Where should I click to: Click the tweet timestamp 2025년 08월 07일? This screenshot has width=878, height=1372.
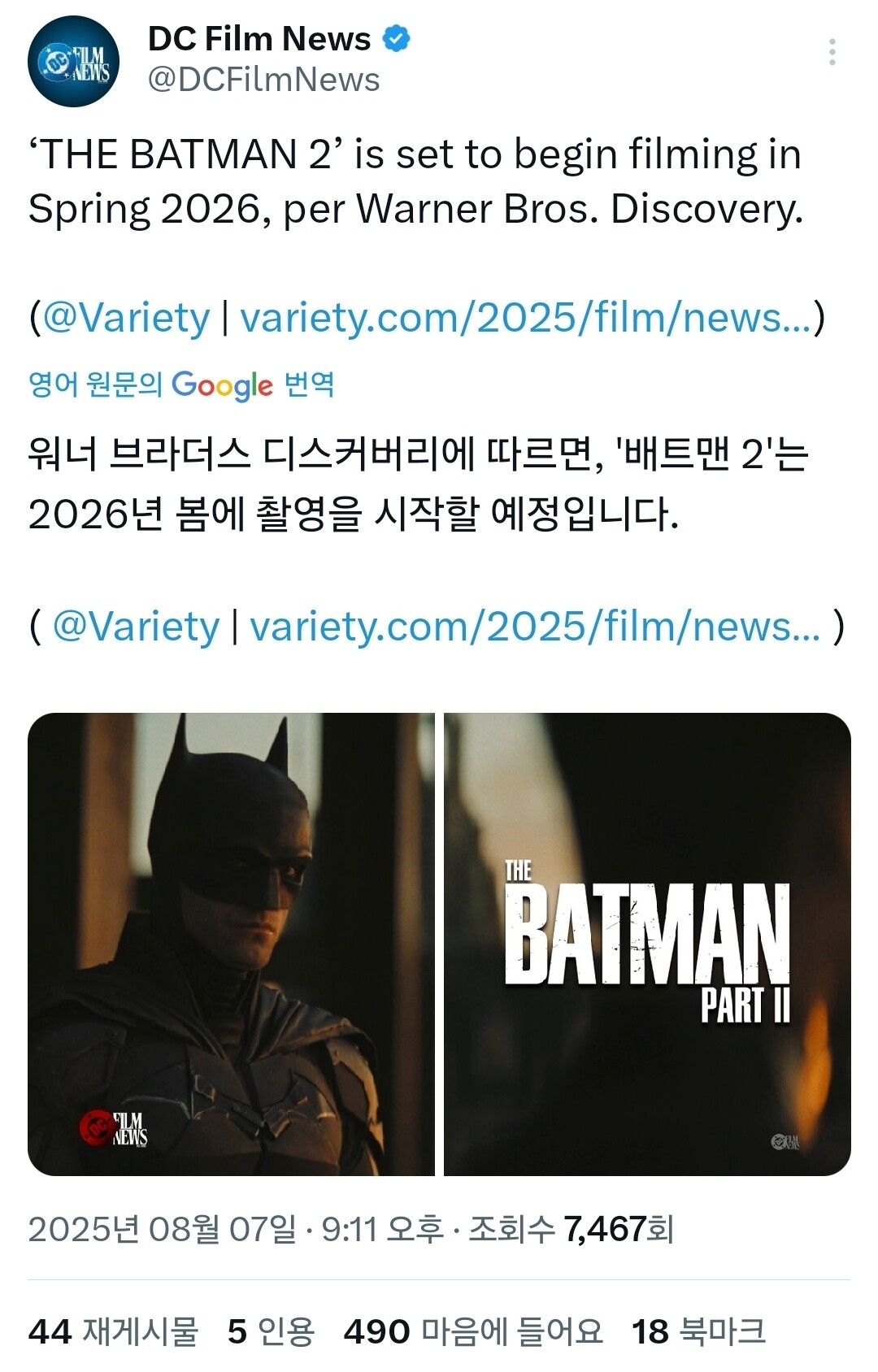163,1229
